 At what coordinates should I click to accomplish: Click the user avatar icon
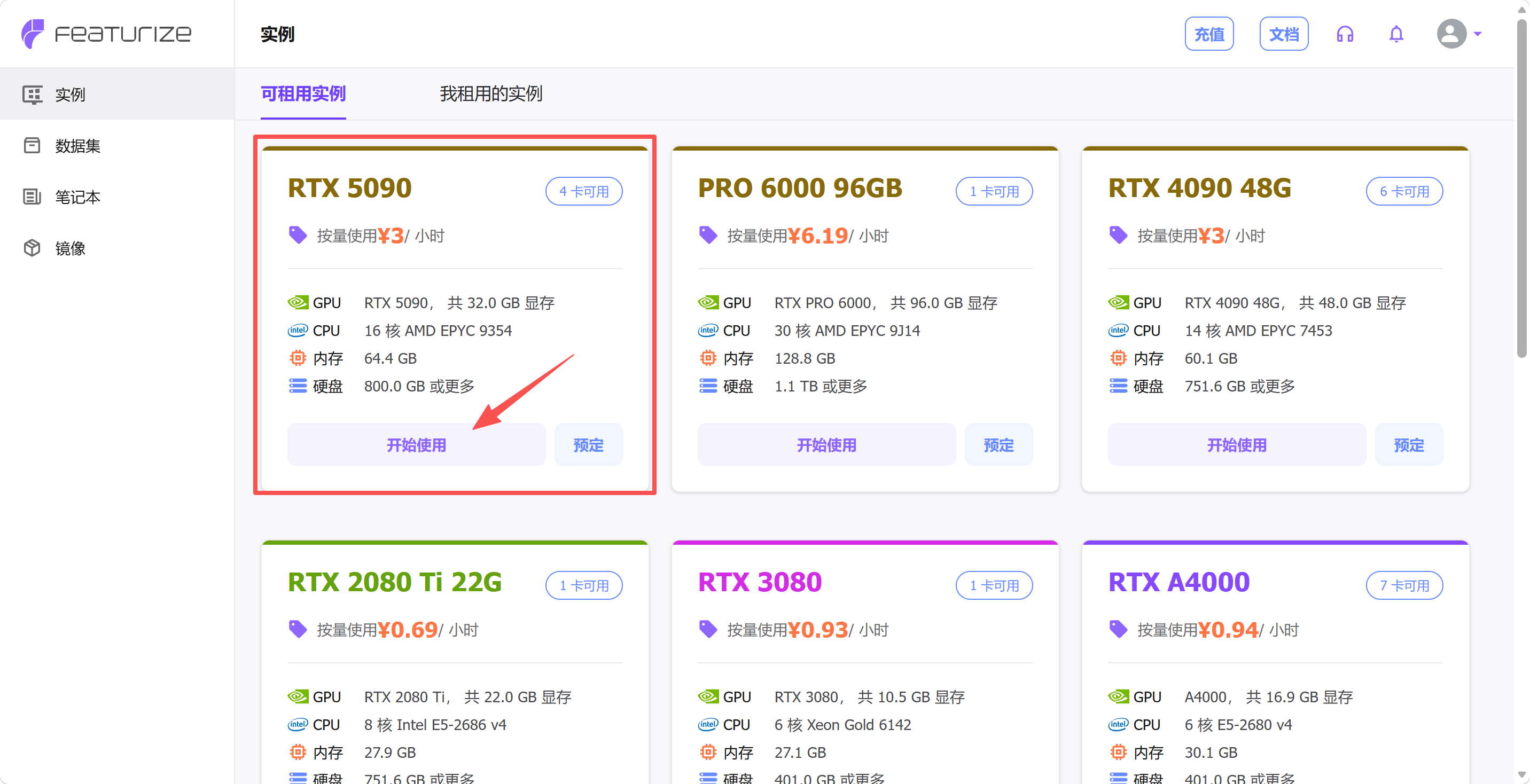tap(1451, 34)
